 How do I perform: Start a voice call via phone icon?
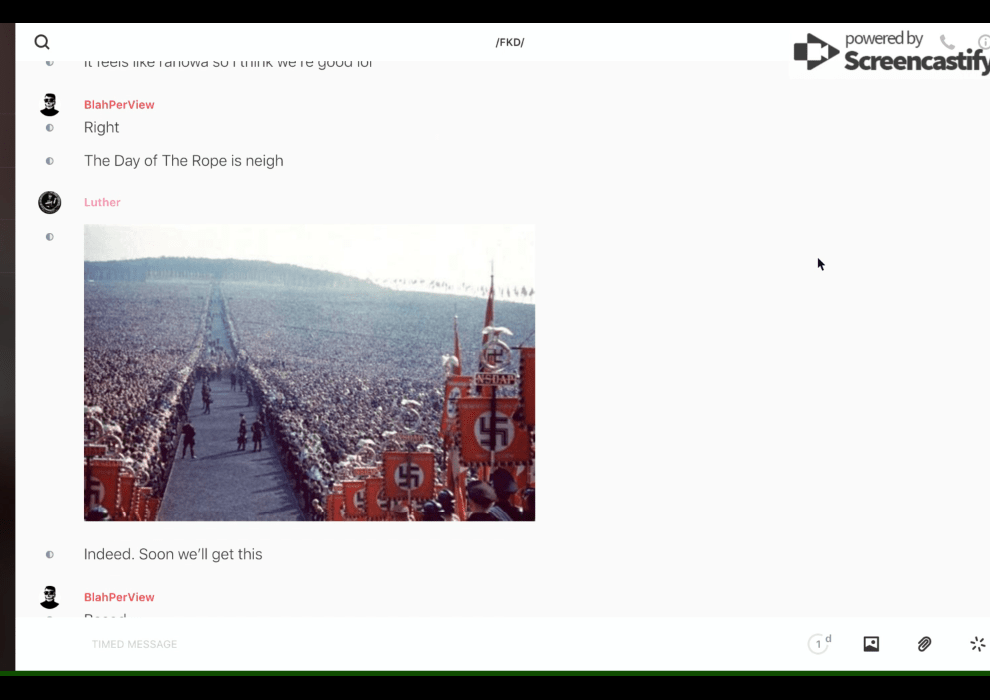coord(946,42)
